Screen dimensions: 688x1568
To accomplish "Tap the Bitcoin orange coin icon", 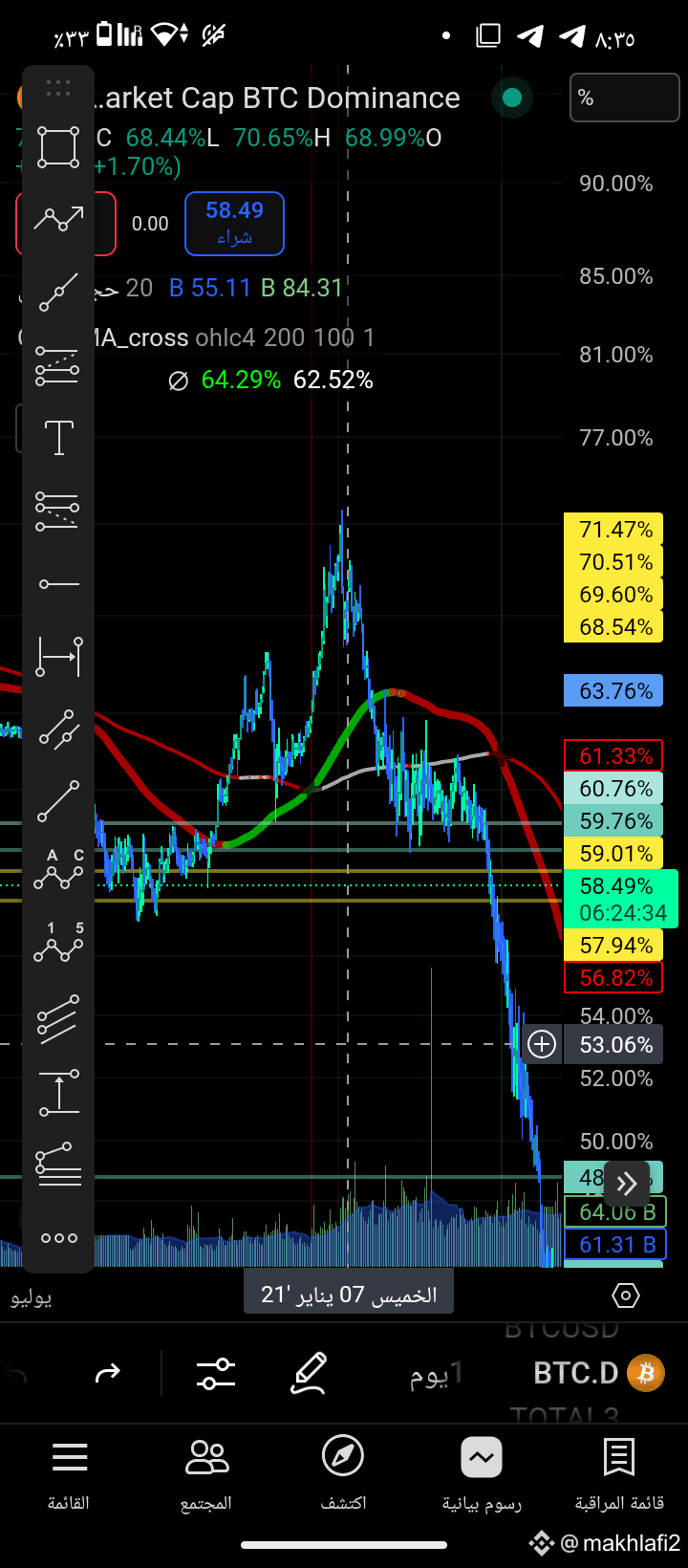I will point(646,1373).
